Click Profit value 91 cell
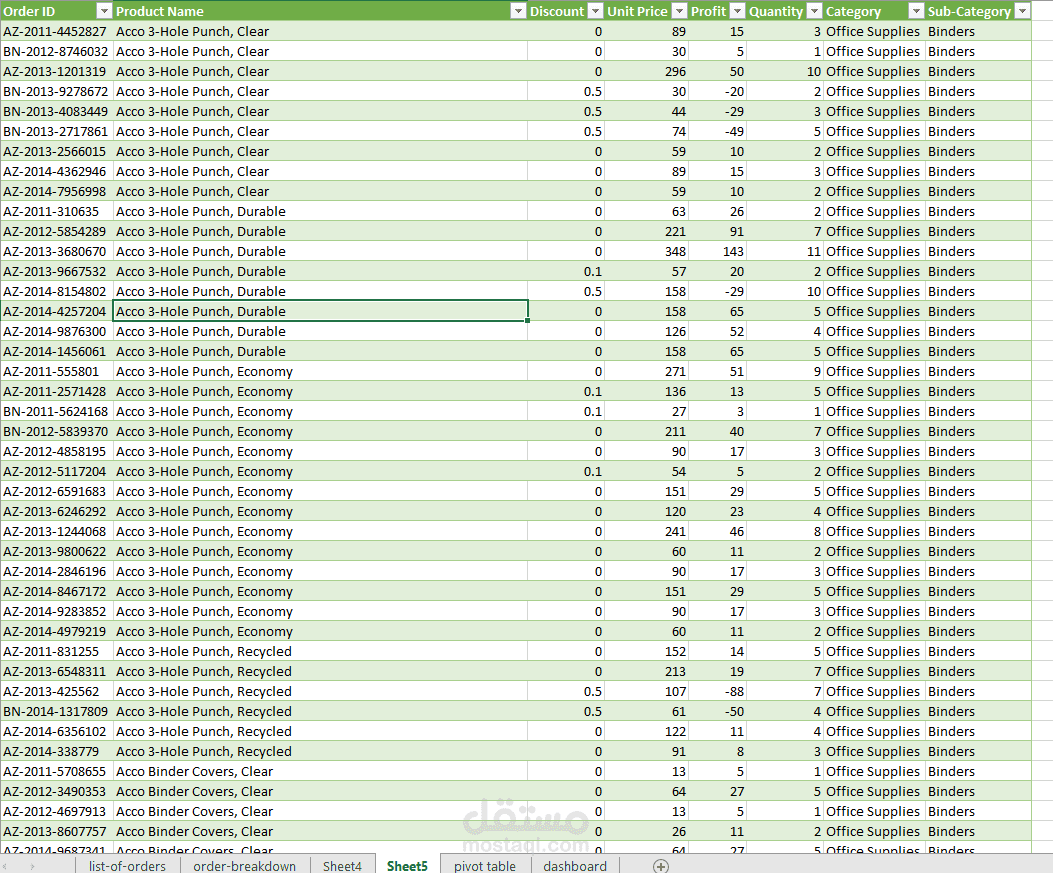Image resolution: width=1053 pixels, height=873 pixels. [717, 232]
